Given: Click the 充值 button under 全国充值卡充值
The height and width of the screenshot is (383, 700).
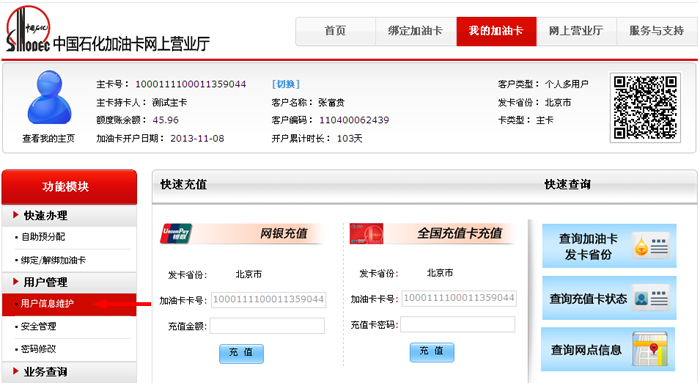Looking at the screenshot, I should pos(432,352).
